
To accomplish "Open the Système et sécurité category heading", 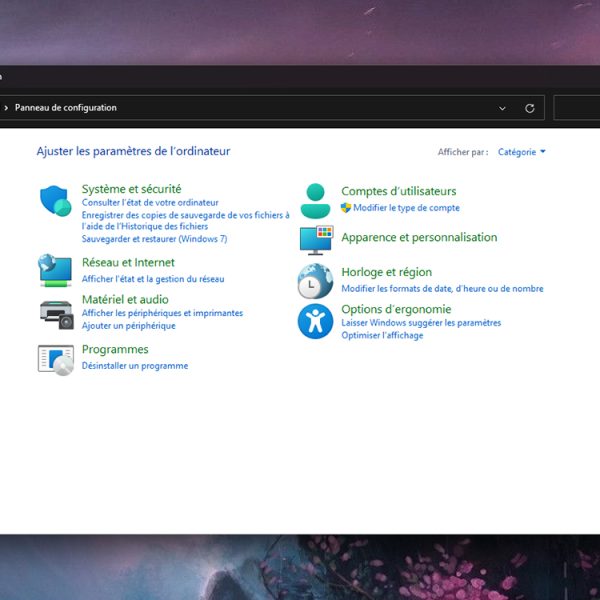I will point(132,189).
